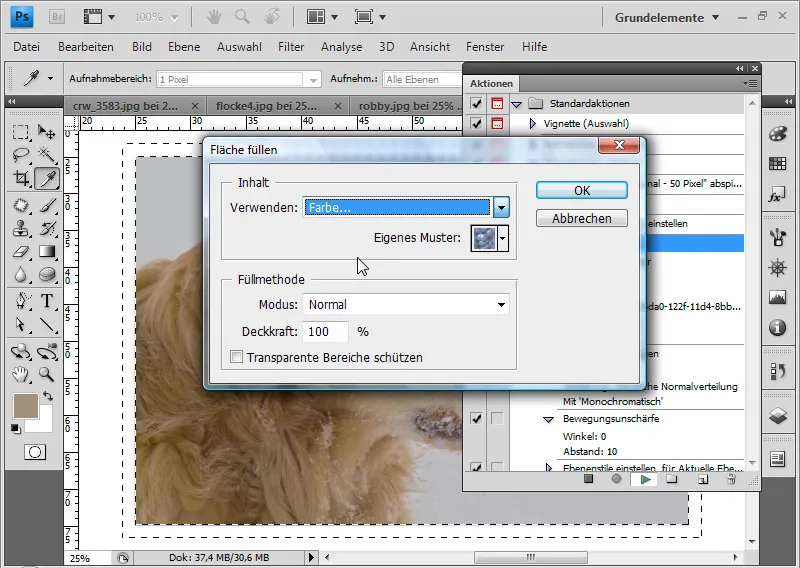Swap foreground and background colors

pos(48,396)
